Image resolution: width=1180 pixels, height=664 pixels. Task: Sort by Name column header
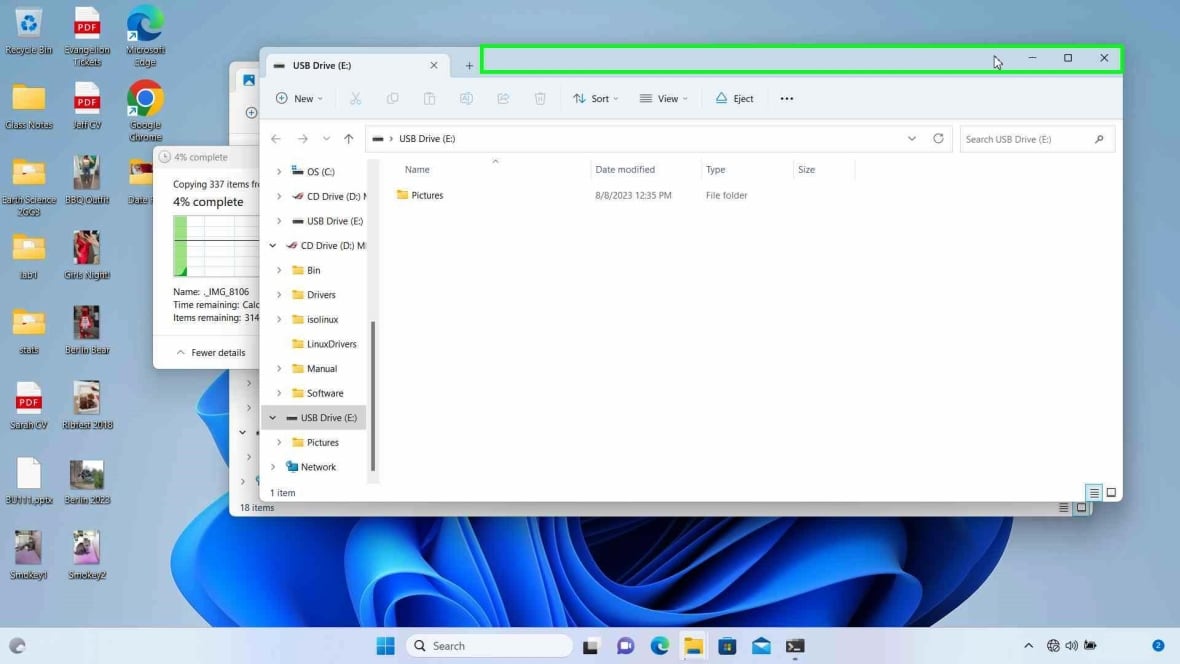(417, 169)
